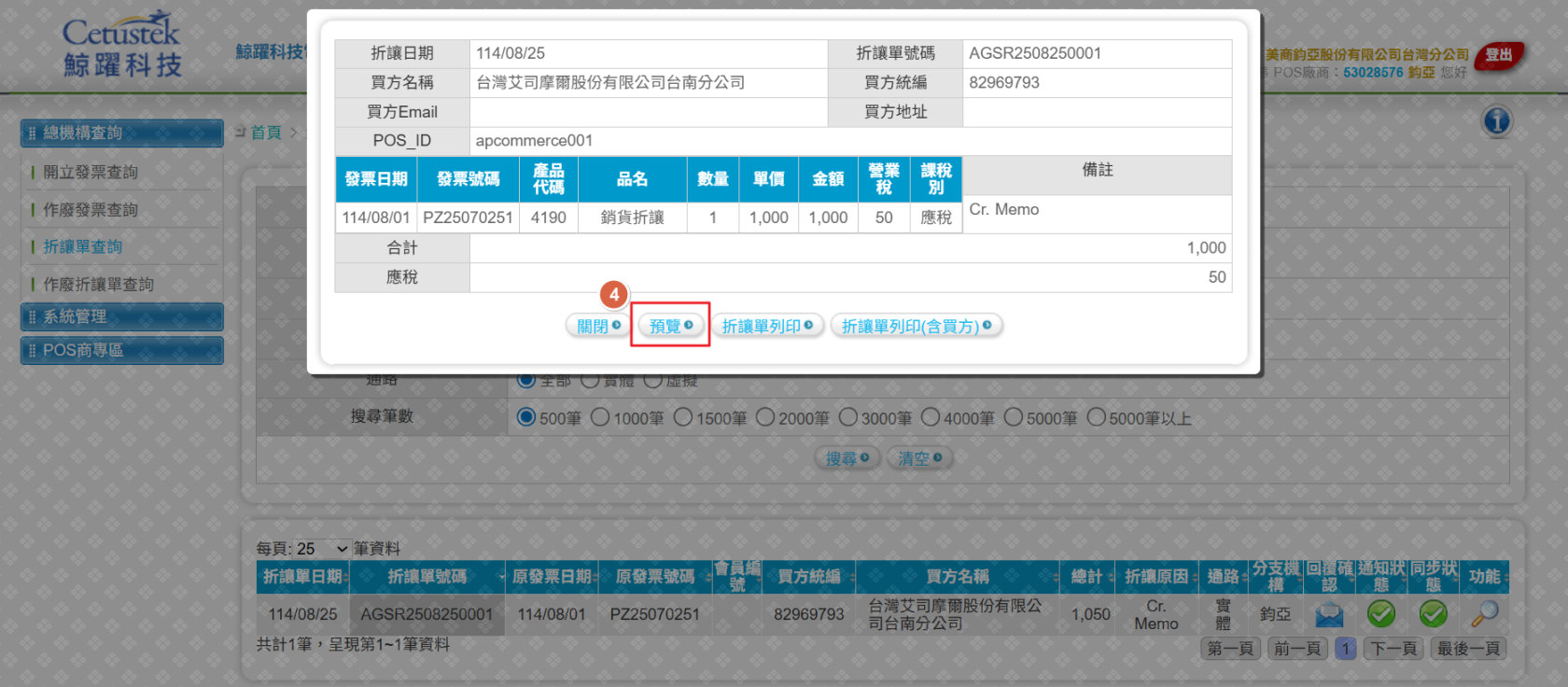Image resolution: width=1568 pixels, height=687 pixels.
Task: Go to 最後一頁 pagination button
Action: click(1468, 649)
